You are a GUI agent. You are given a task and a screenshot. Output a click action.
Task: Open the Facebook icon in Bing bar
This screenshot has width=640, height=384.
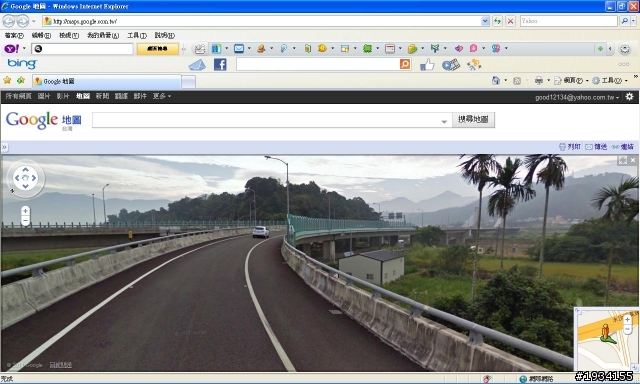[220, 64]
